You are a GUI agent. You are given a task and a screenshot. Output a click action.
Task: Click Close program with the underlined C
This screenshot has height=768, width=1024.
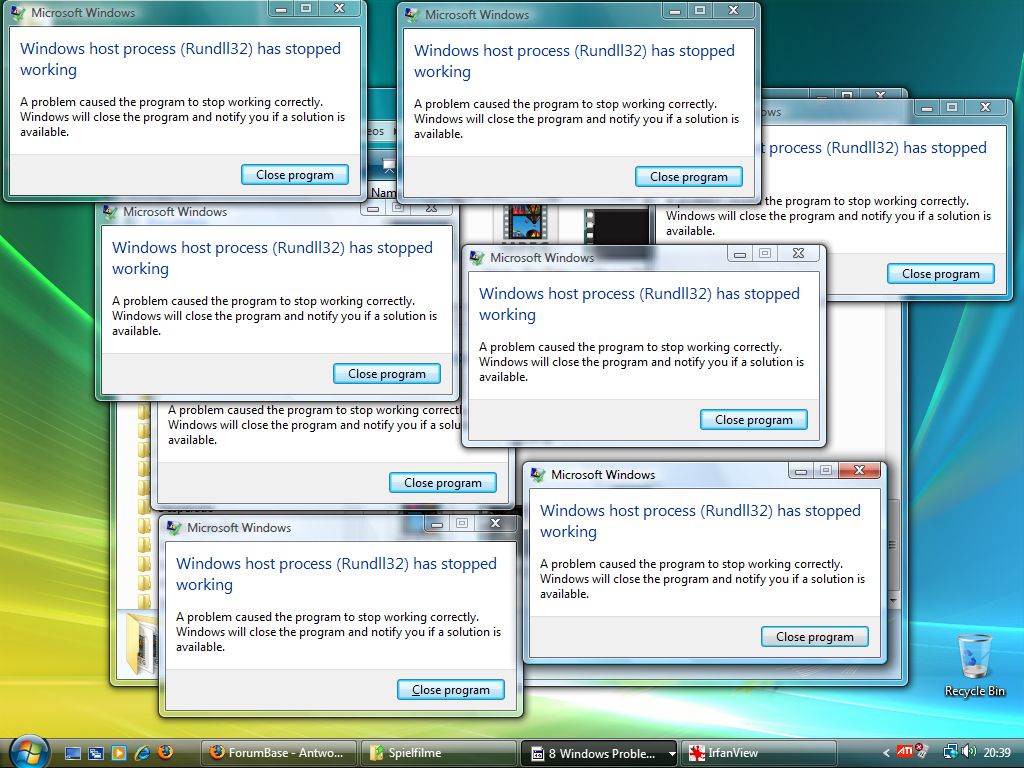pyautogui.click(x=451, y=690)
